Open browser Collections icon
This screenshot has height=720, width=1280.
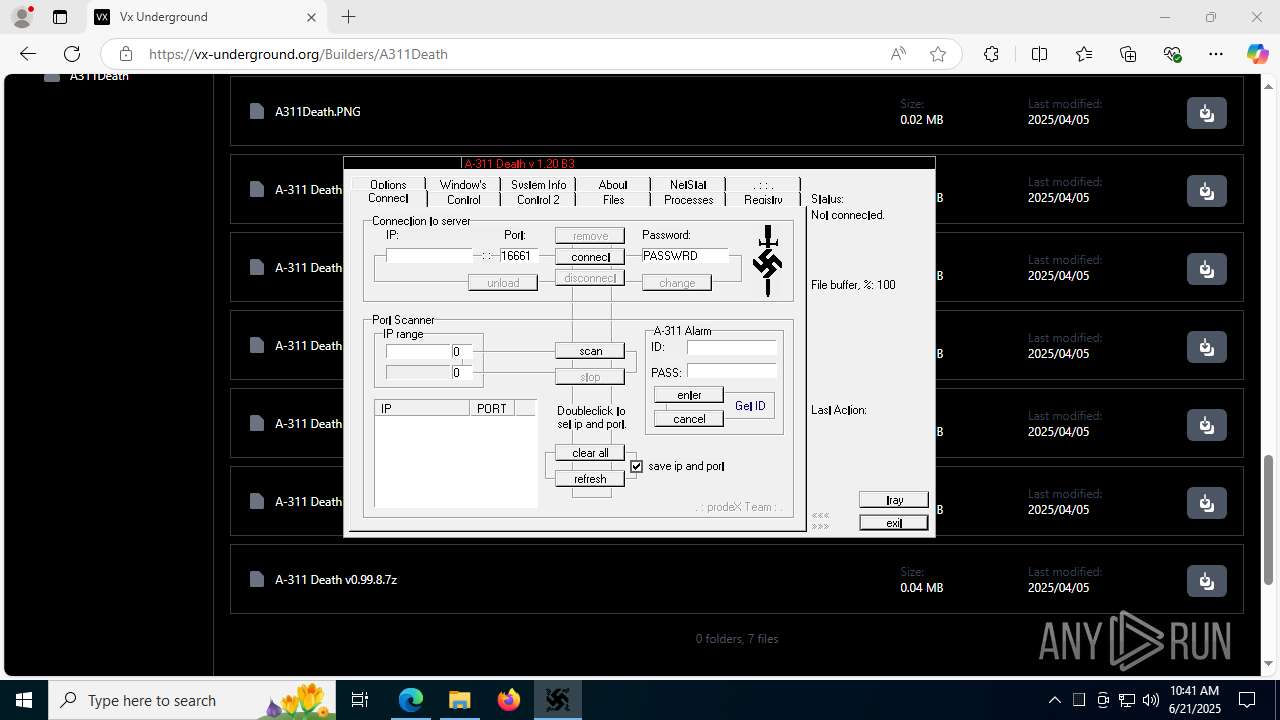click(x=1128, y=54)
